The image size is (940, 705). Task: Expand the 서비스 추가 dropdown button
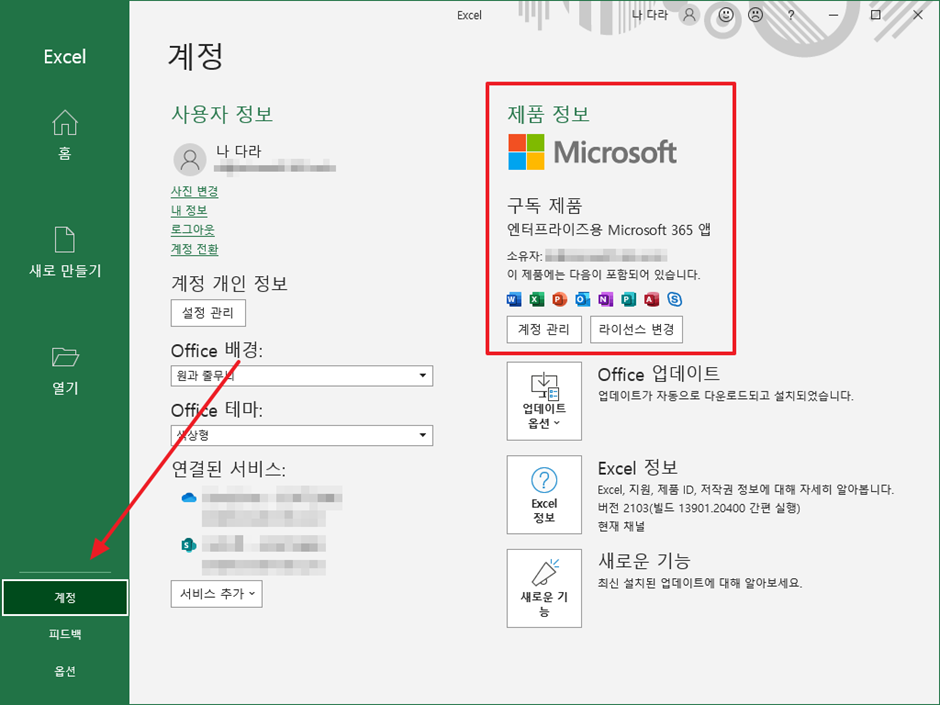click(216, 593)
